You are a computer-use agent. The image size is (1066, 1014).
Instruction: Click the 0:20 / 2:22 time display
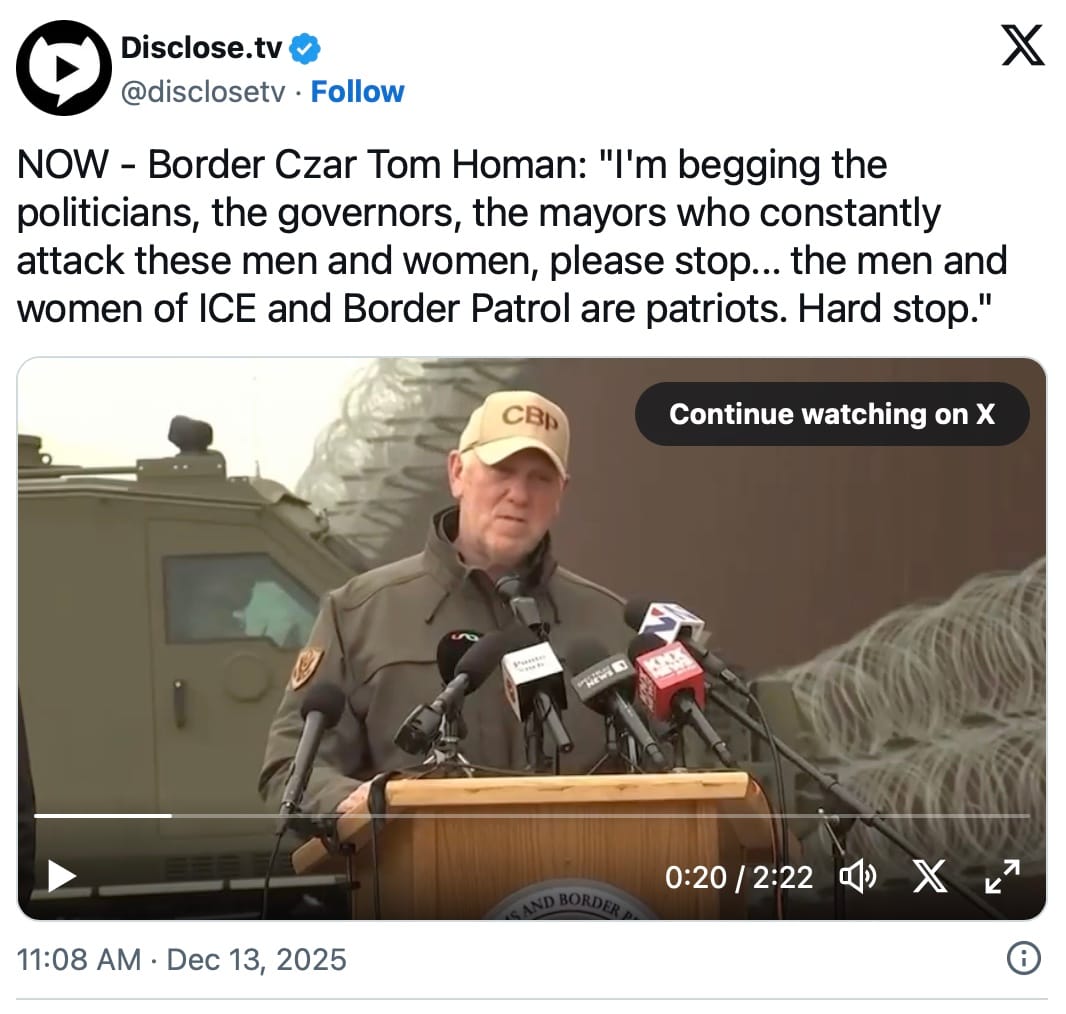point(740,877)
